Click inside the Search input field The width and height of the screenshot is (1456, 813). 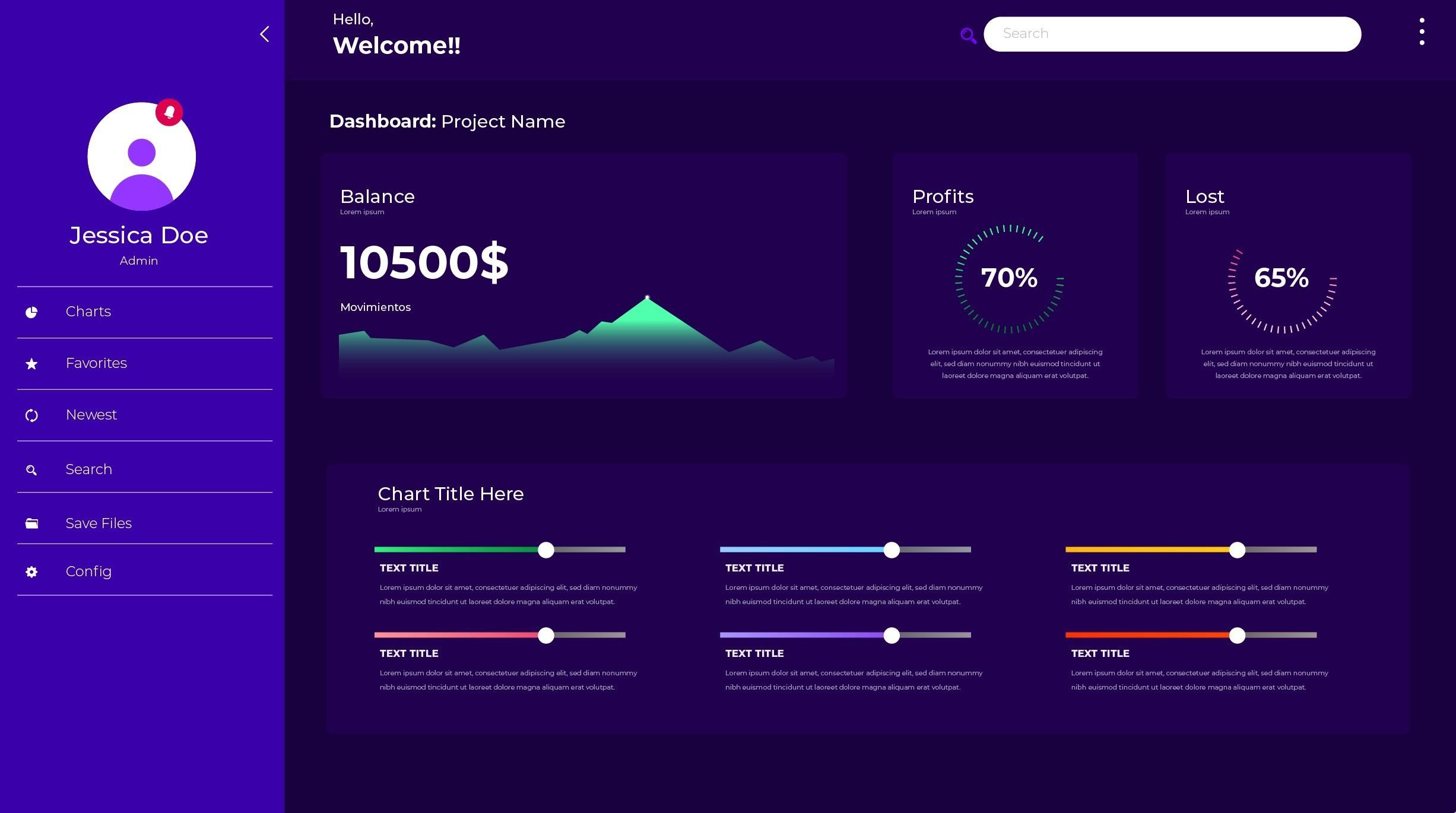(1172, 34)
